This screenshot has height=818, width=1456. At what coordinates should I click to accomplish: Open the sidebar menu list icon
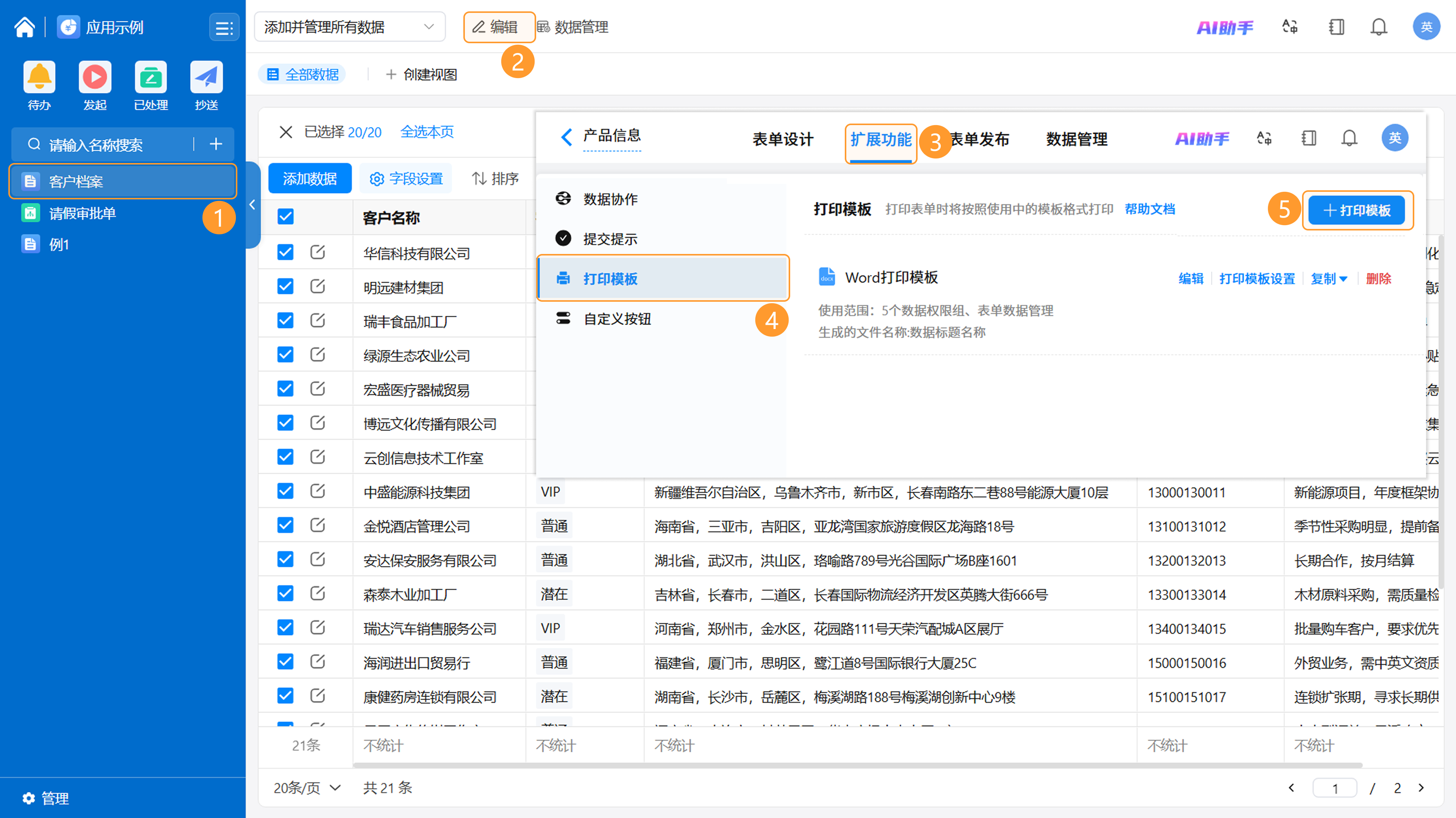[224, 27]
